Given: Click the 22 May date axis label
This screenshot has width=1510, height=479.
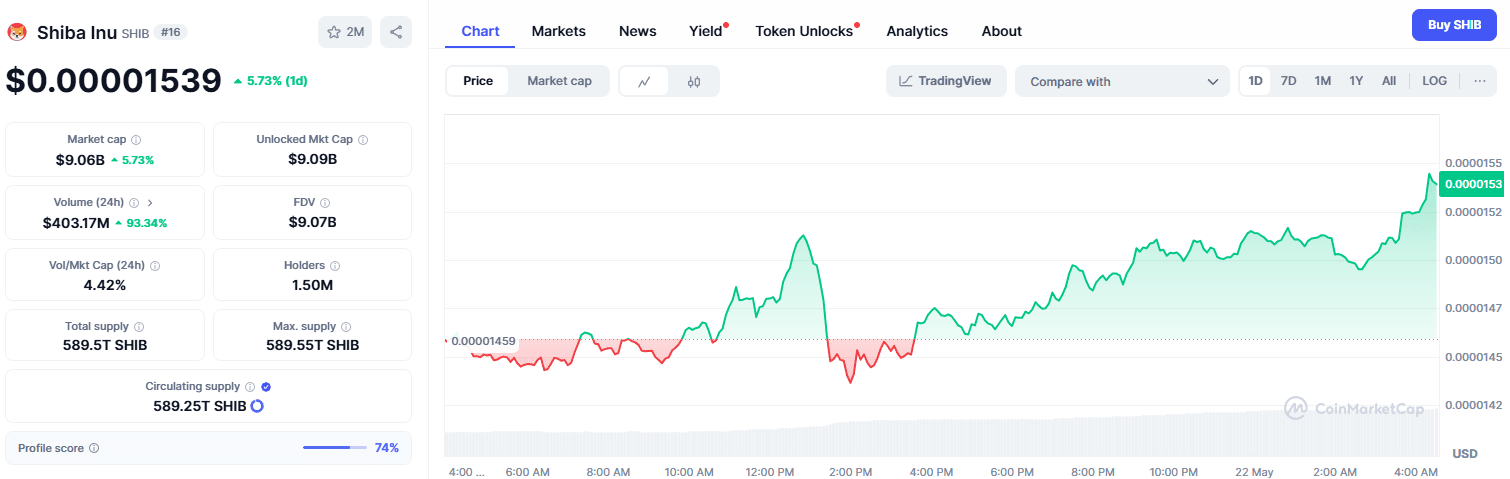Looking at the screenshot, I should click(x=1253, y=472).
